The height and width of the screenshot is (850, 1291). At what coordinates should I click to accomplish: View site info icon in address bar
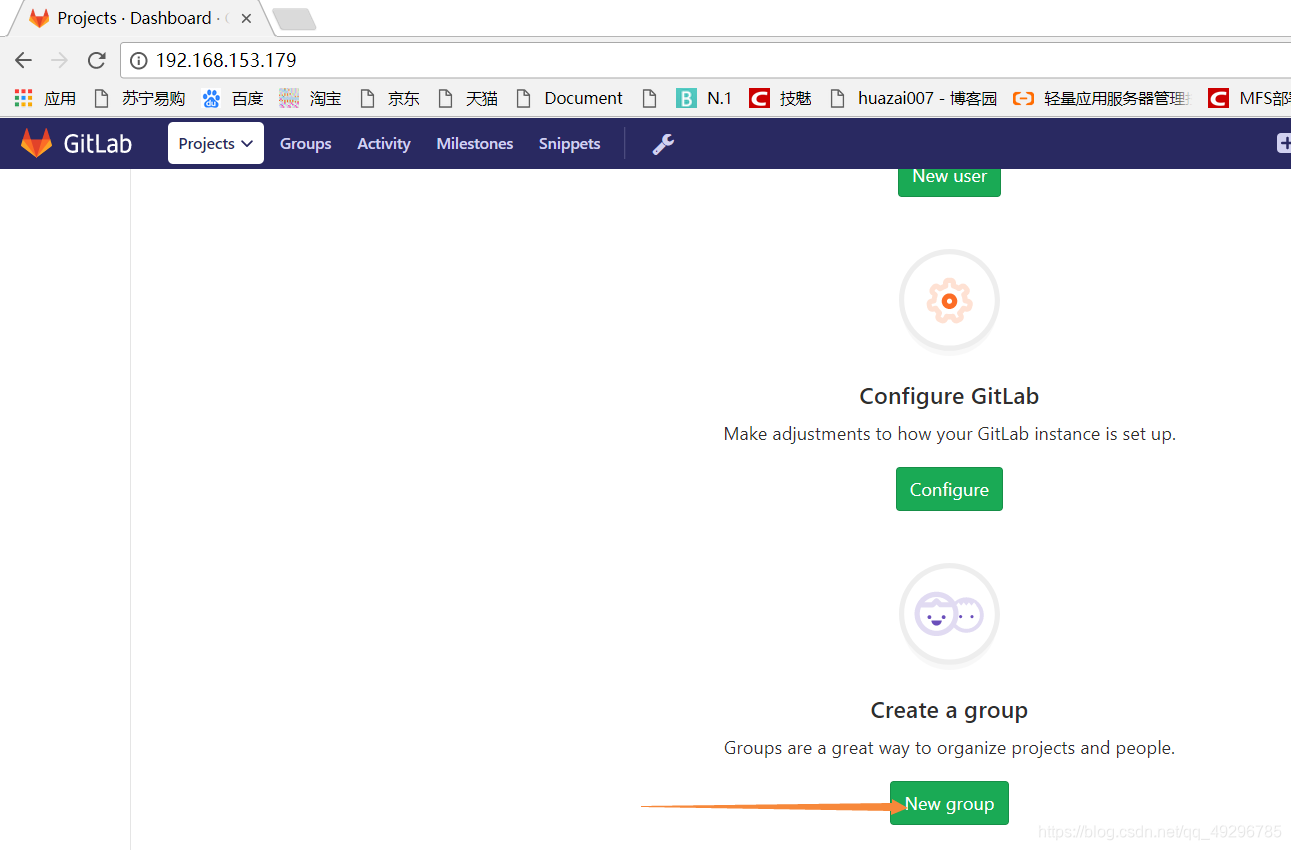click(139, 60)
